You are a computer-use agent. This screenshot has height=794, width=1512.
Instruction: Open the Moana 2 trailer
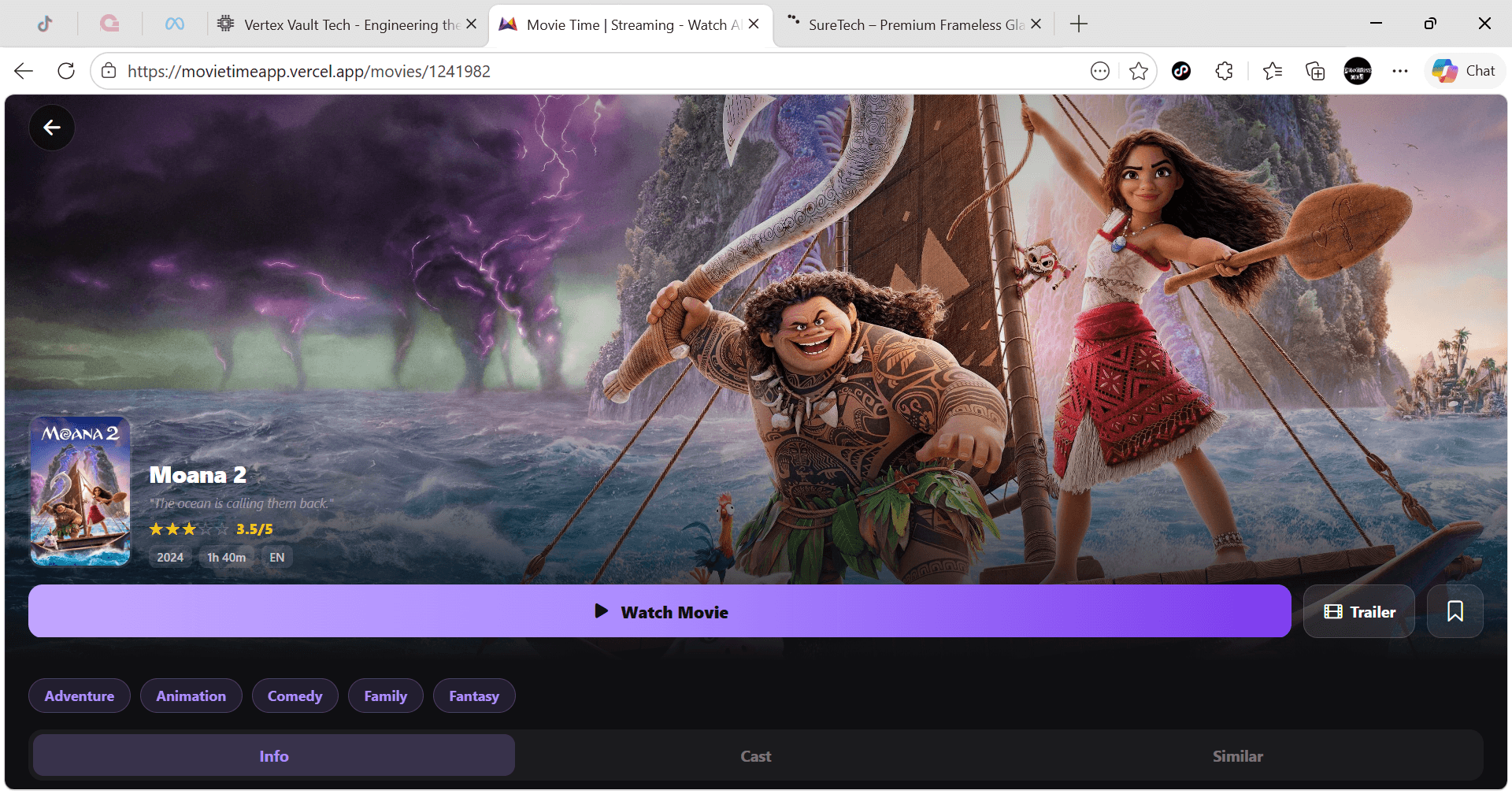tap(1359, 611)
